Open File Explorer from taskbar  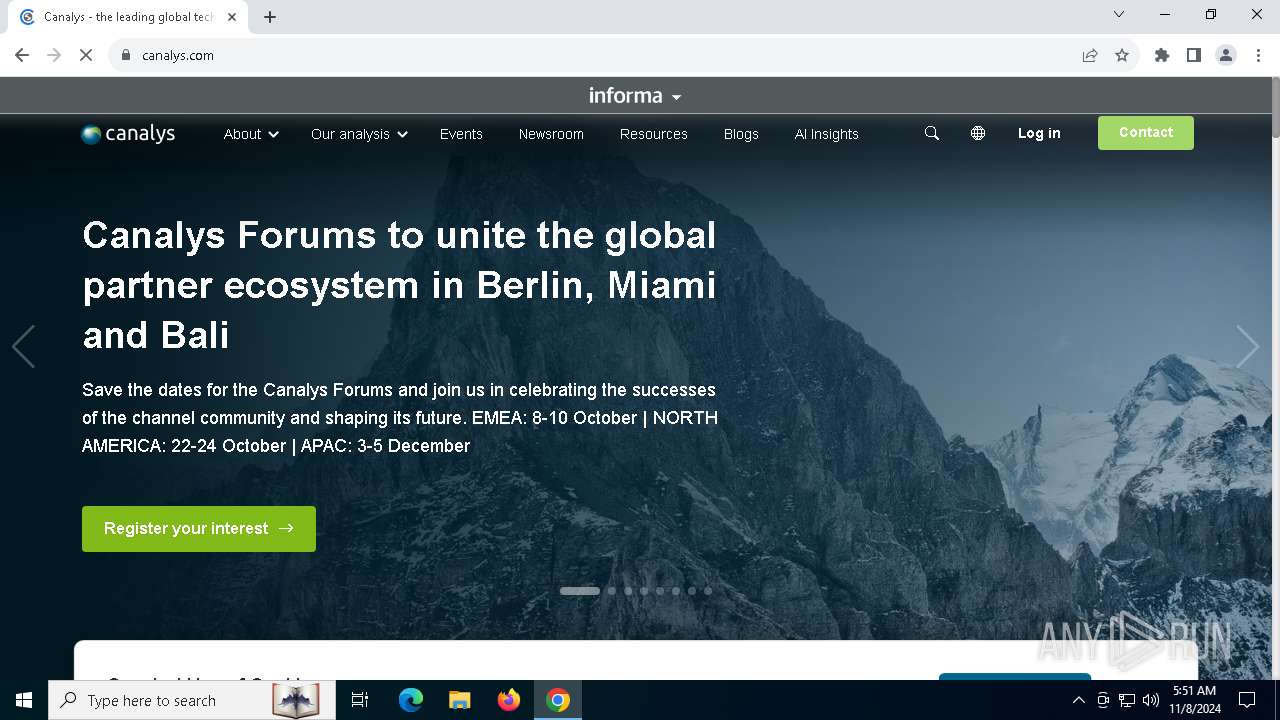(x=460, y=700)
